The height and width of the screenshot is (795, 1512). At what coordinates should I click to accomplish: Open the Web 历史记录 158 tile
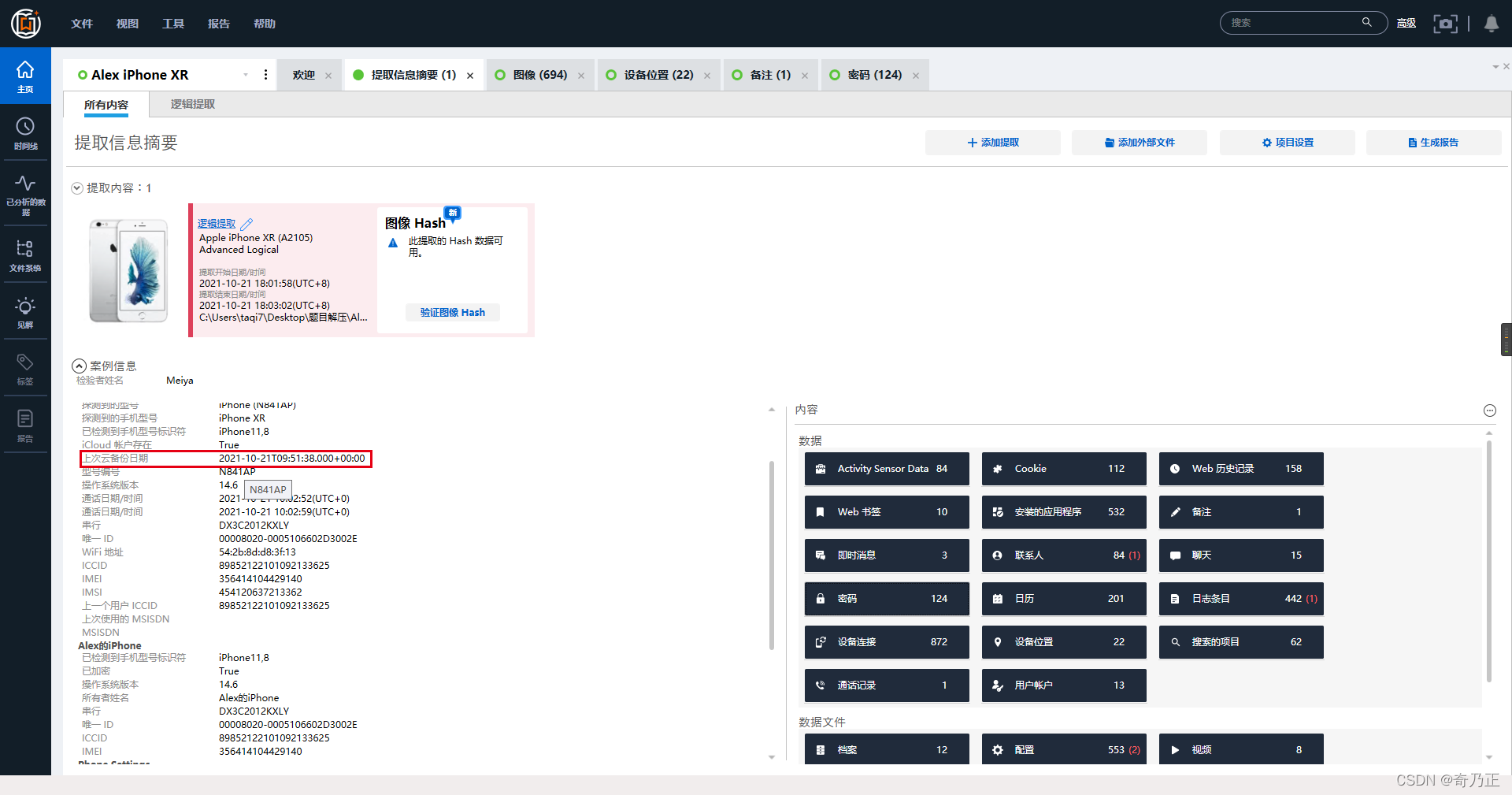pyautogui.click(x=1241, y=469)
